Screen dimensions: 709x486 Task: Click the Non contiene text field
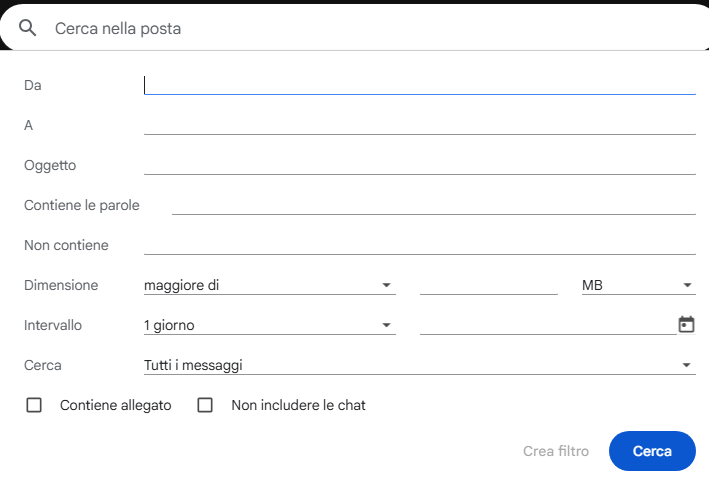click(419, 245)
